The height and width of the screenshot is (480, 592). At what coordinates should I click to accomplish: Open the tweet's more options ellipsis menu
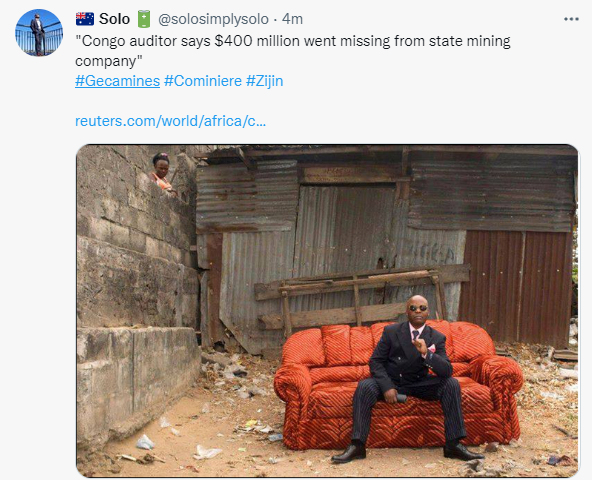571,19
